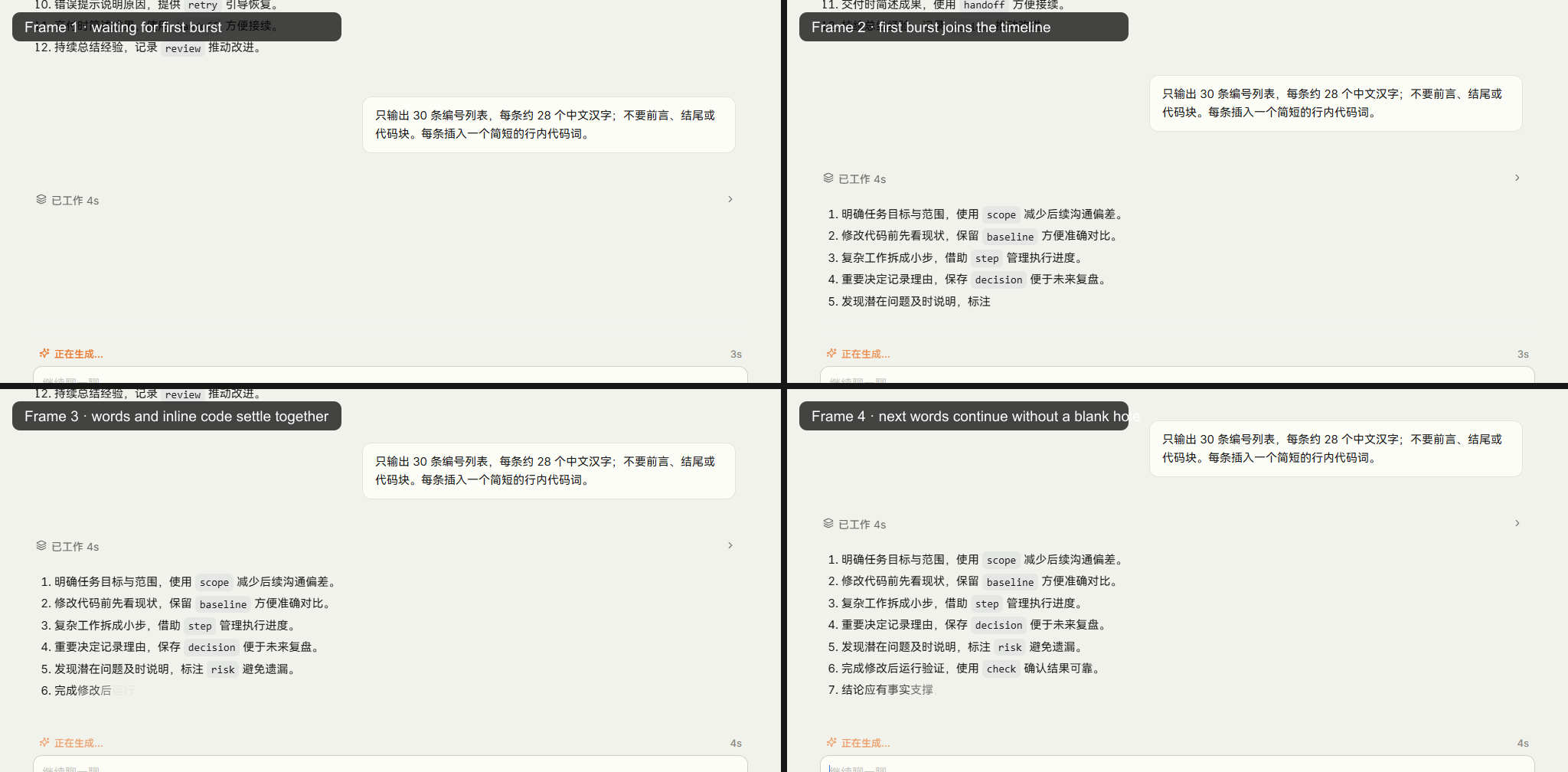Click list item 5 ending with 标注 in Frame 2
Viewport: 1568px width, 772px height.
pyautogui.click(x=909, y=302)
